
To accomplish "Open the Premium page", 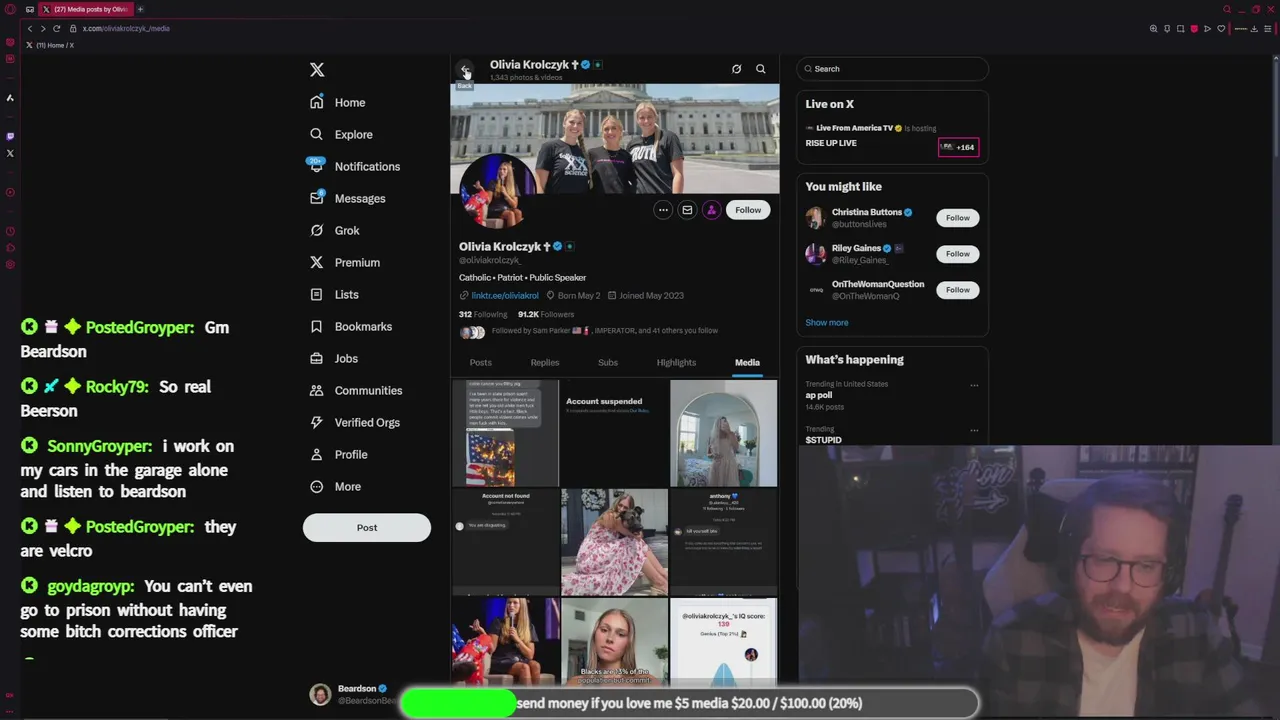I will coord(344,262).
